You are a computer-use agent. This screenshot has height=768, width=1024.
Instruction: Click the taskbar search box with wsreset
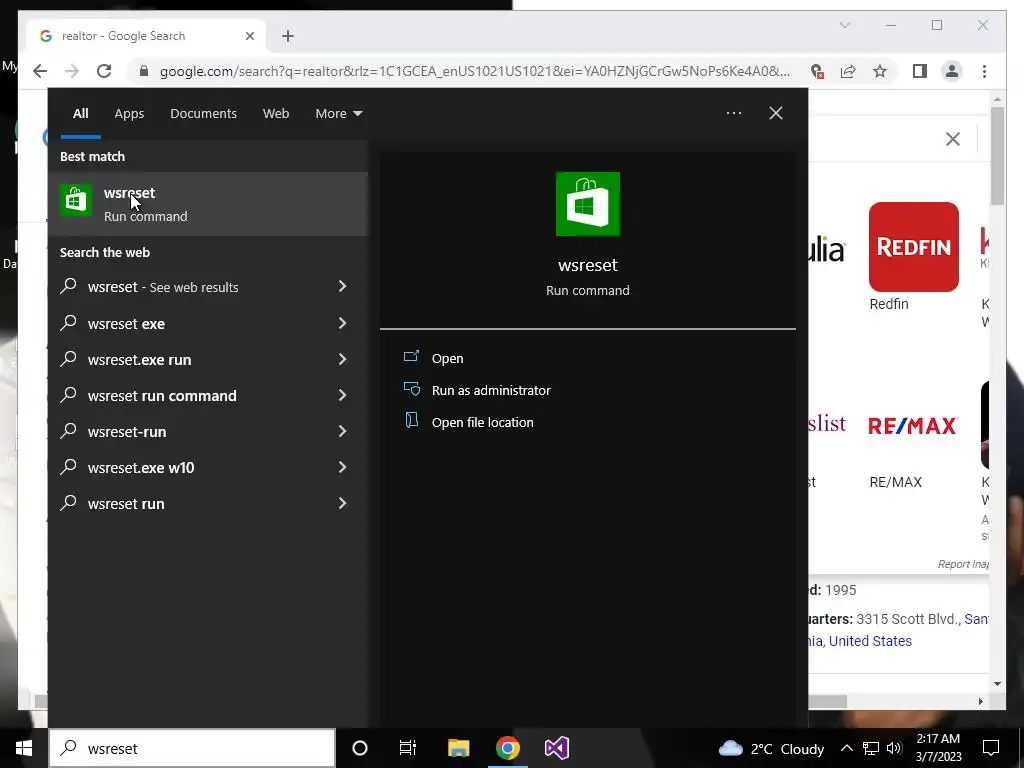192,748
